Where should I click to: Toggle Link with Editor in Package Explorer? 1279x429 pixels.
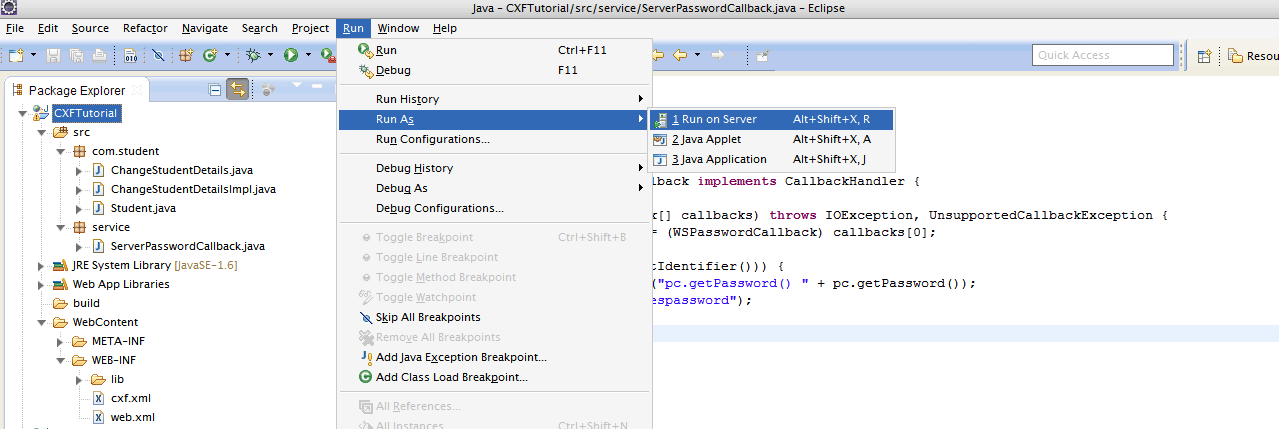[237, 90]
